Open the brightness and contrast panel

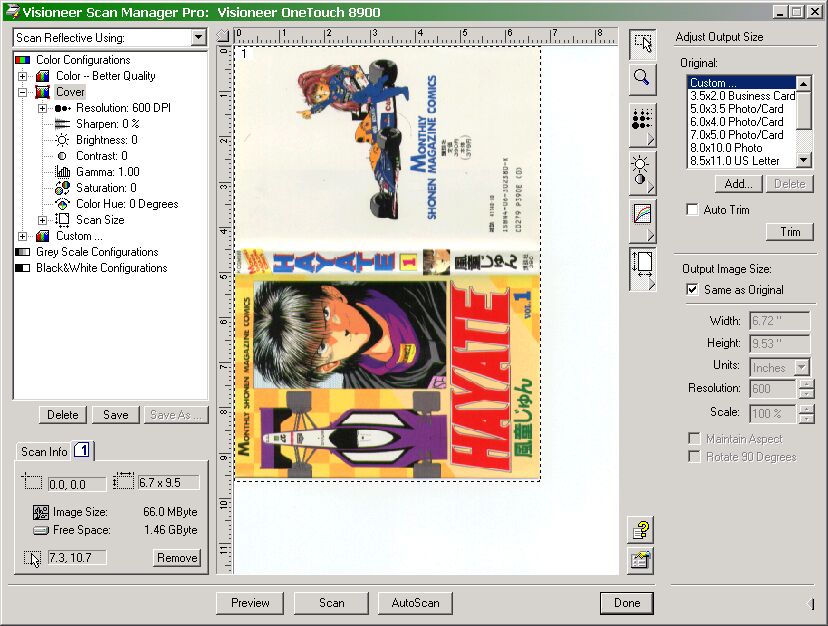click(x=642, y=173)
